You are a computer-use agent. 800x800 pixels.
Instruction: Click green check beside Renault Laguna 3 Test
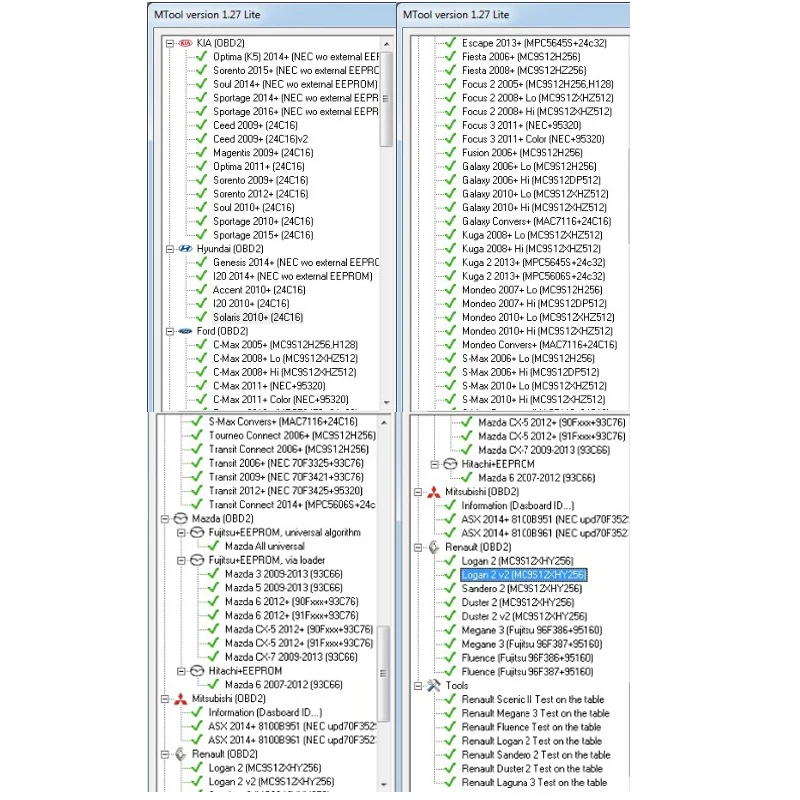450,782
